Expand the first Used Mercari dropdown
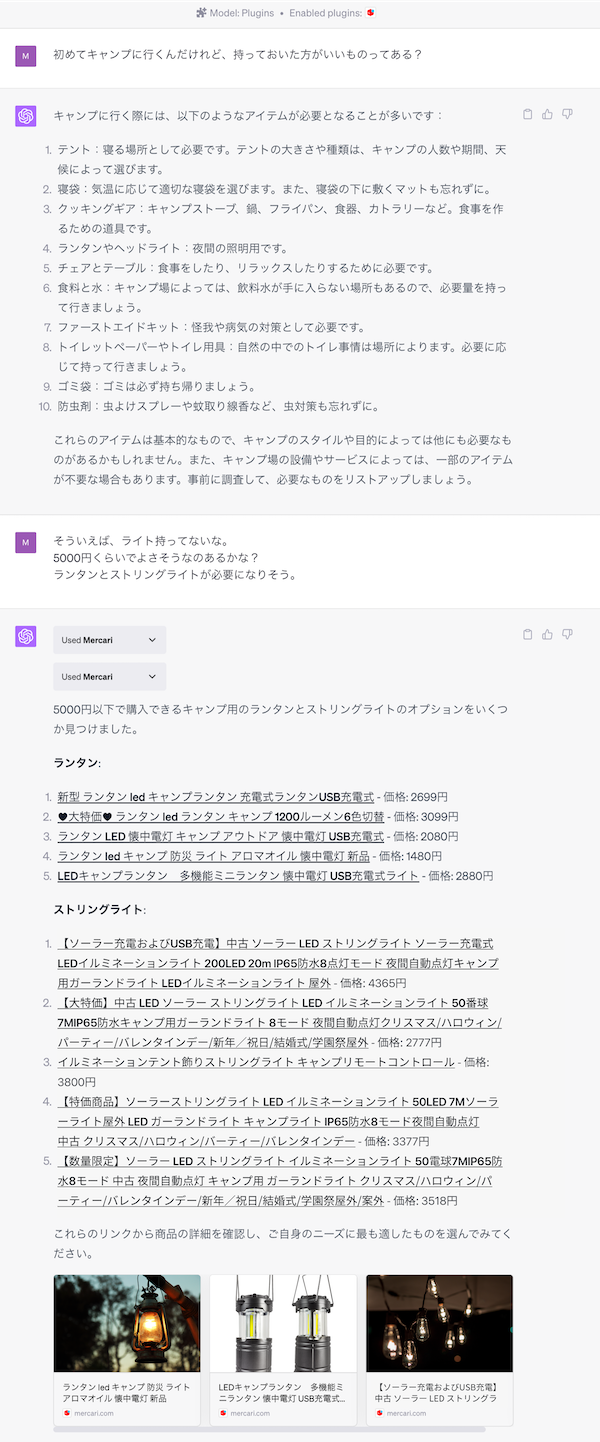Viewport: 600px width, 1442px height. coord(109,640)
